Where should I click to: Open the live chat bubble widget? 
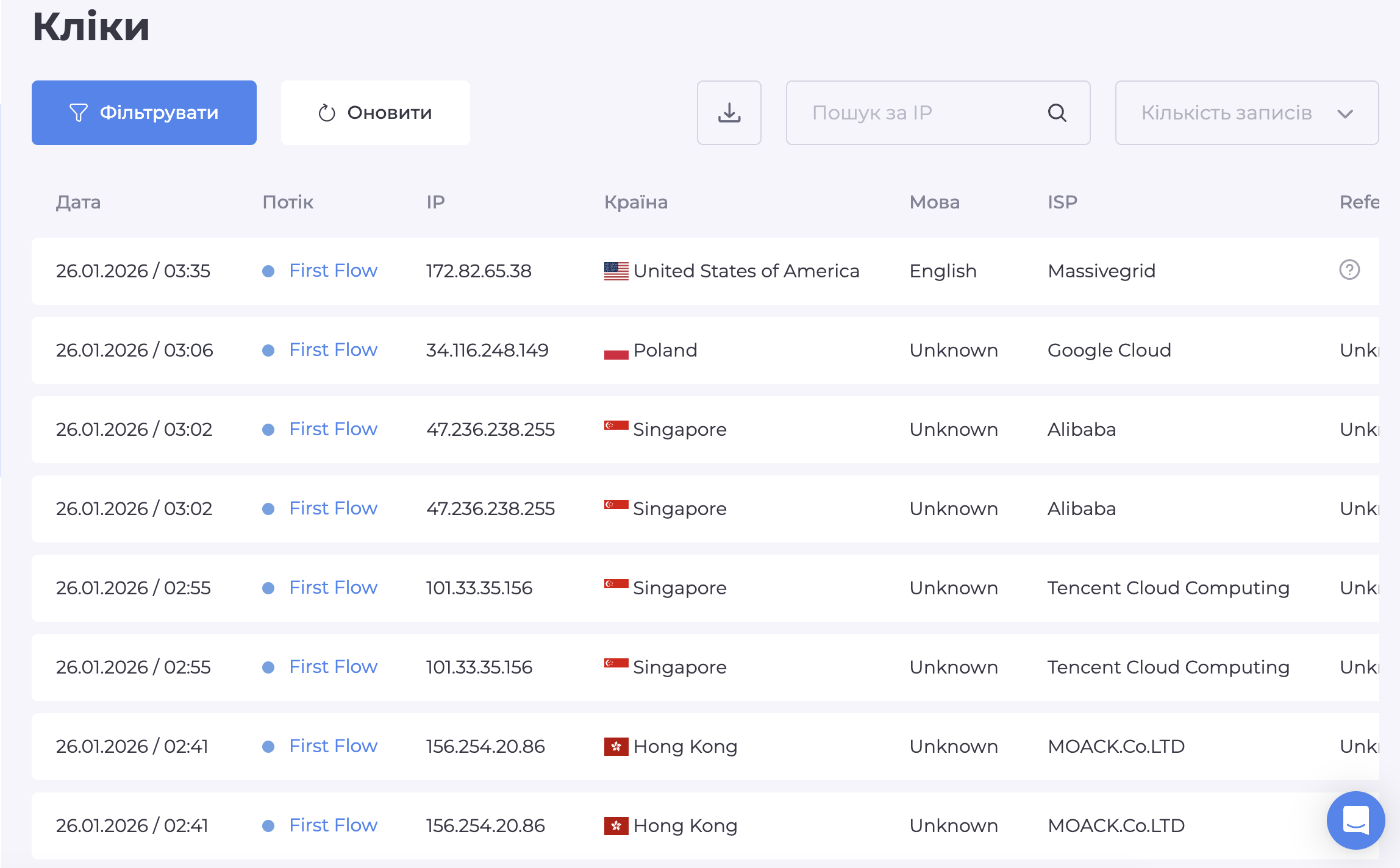click(x=1355, y=820)
